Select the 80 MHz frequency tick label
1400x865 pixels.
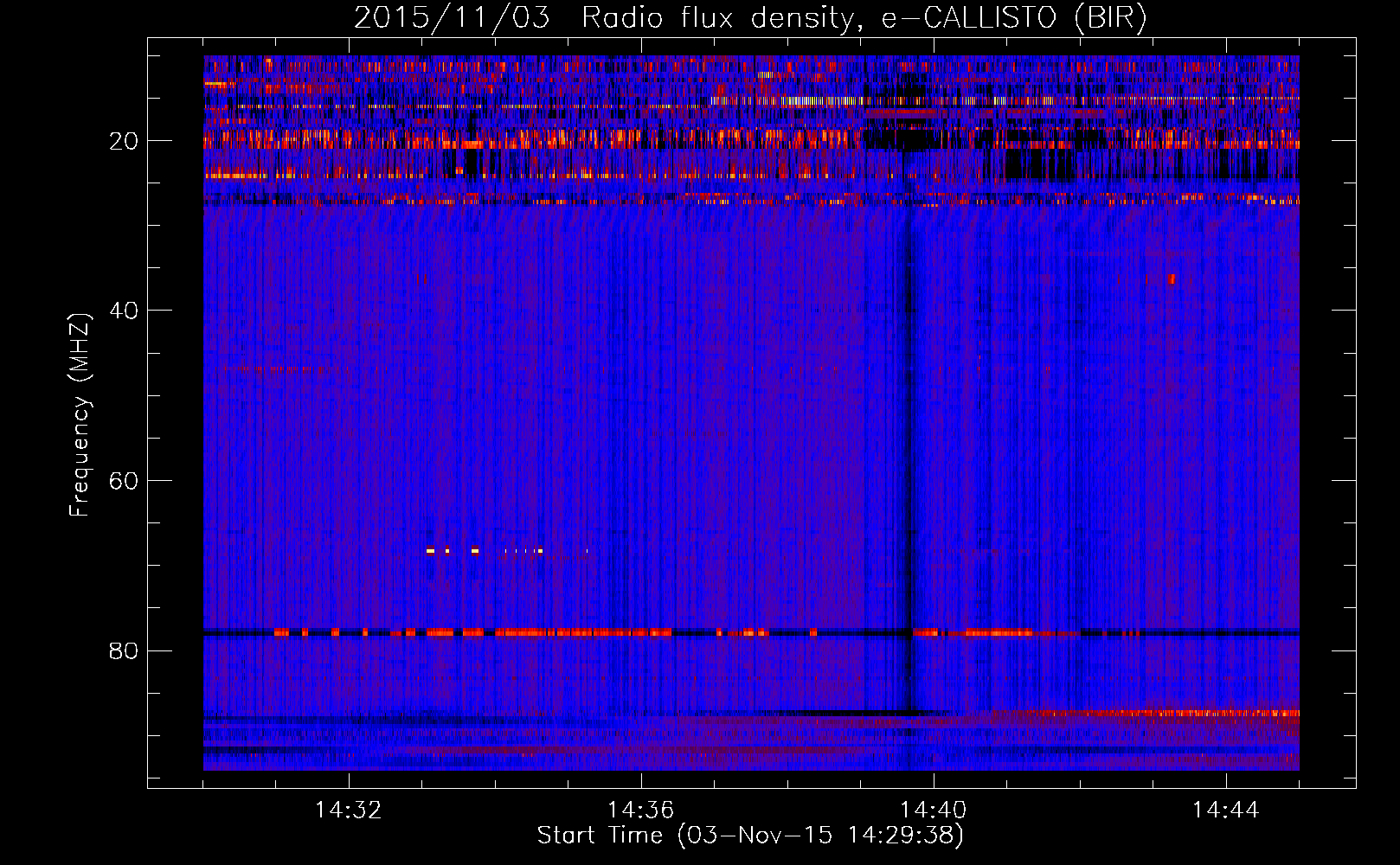[x=125, y=650]
